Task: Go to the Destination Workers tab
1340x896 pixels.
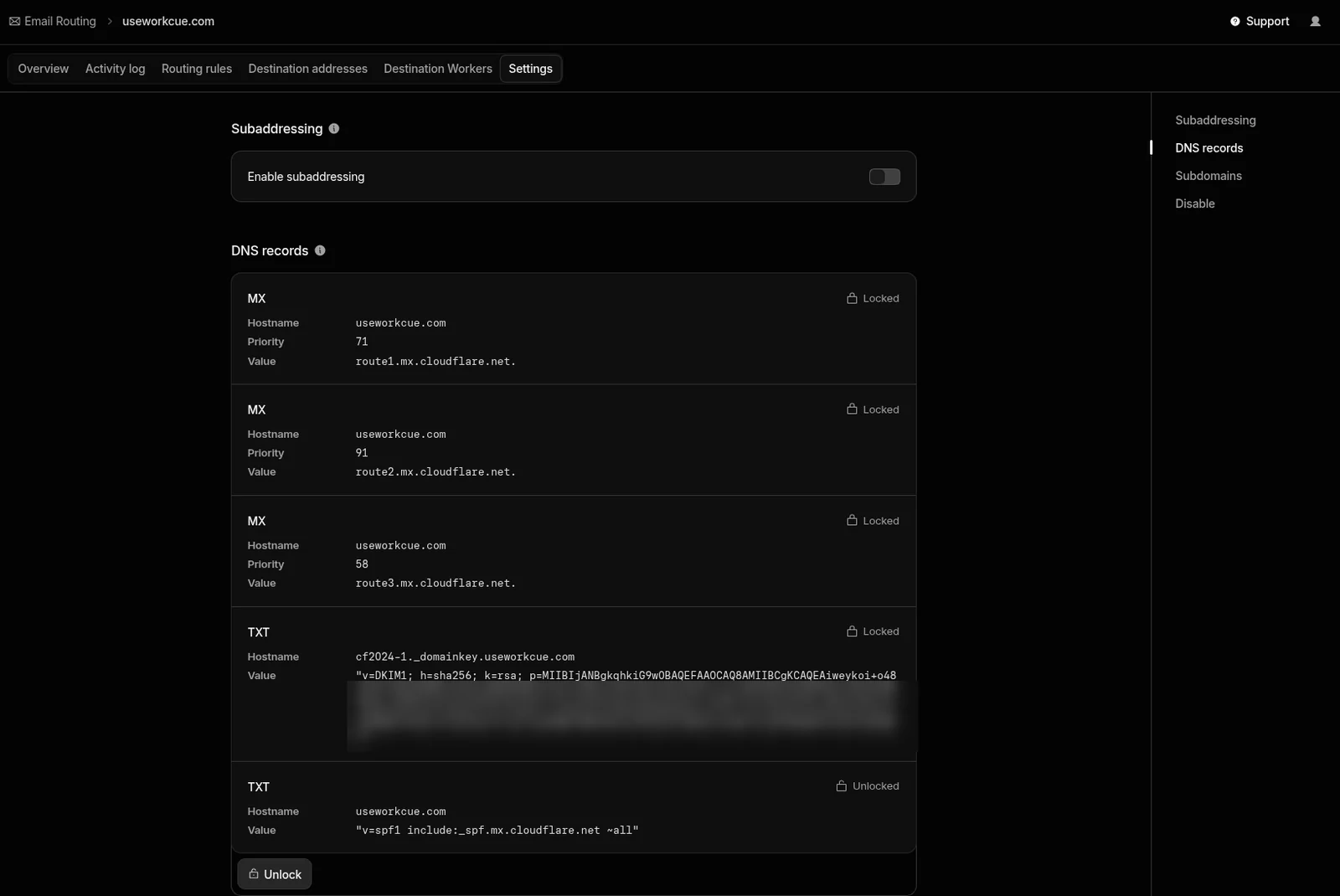Action: (x=438, y=69)
